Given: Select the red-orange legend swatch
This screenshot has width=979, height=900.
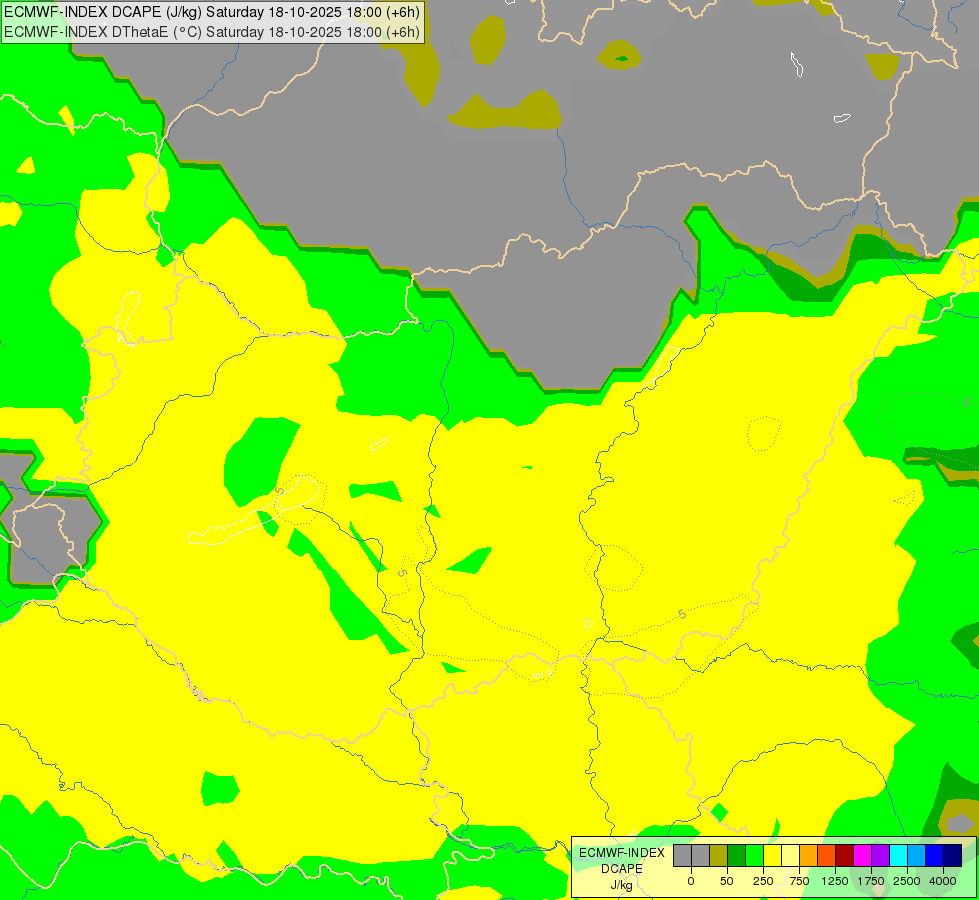Looking at the screenshot, I should (827, 855).
